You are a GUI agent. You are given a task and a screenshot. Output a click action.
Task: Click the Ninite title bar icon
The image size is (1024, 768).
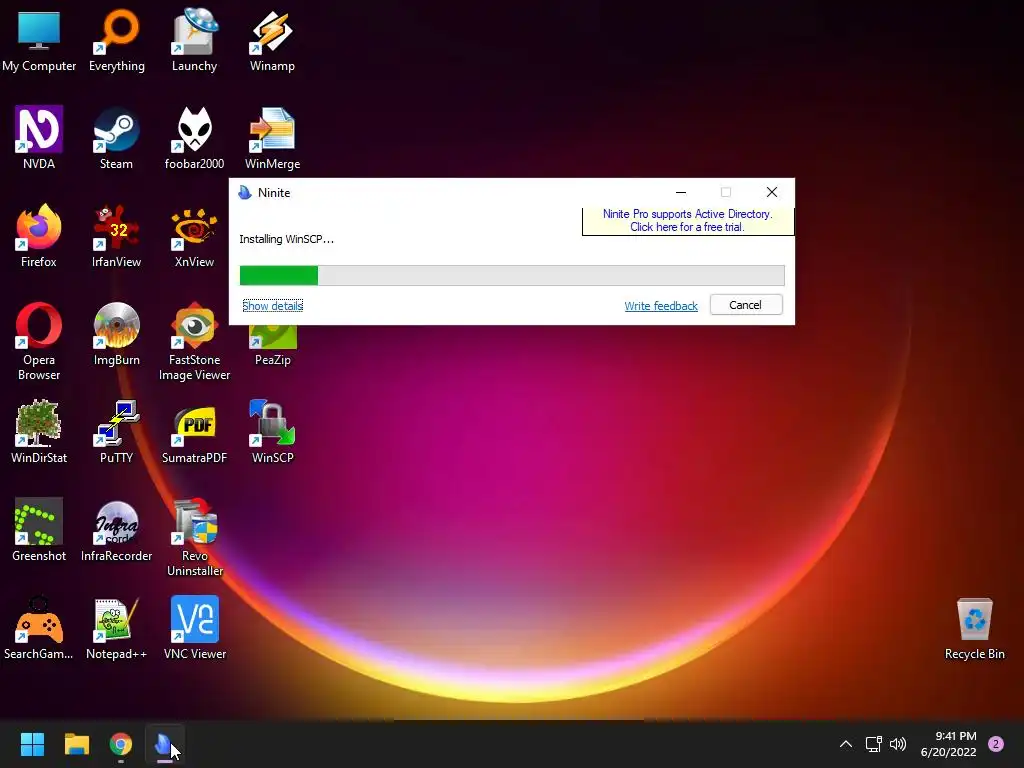245,193
